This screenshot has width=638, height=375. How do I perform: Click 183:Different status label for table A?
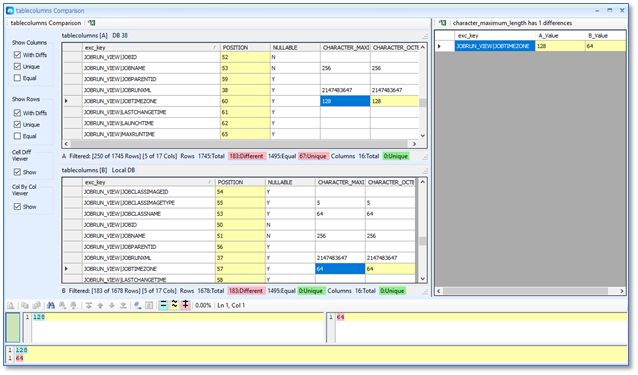click(247, 156)
